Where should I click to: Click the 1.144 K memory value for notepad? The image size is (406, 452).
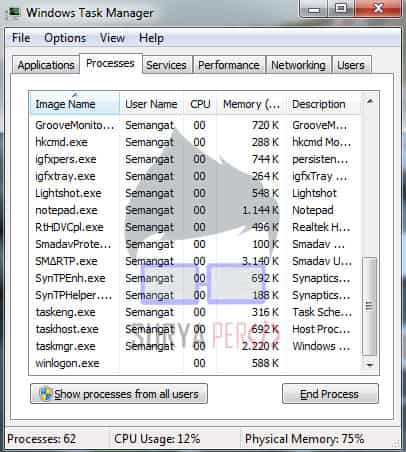pyautogui.click(x=261, y=210)
